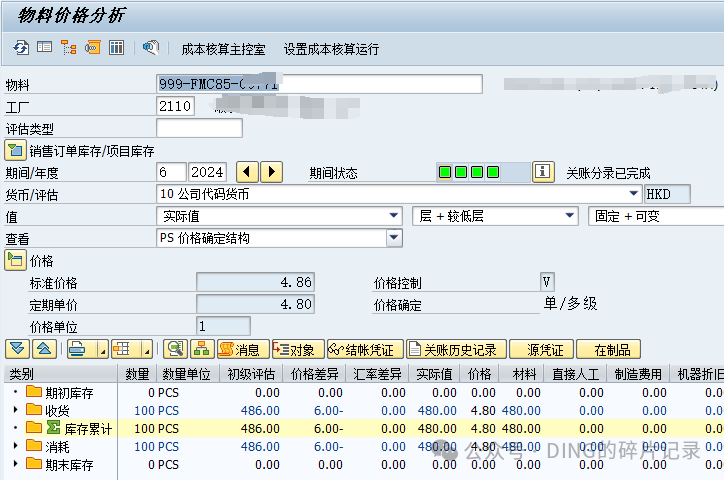
Task: Click the 初级评估 column header
Action: coord(251,374)
